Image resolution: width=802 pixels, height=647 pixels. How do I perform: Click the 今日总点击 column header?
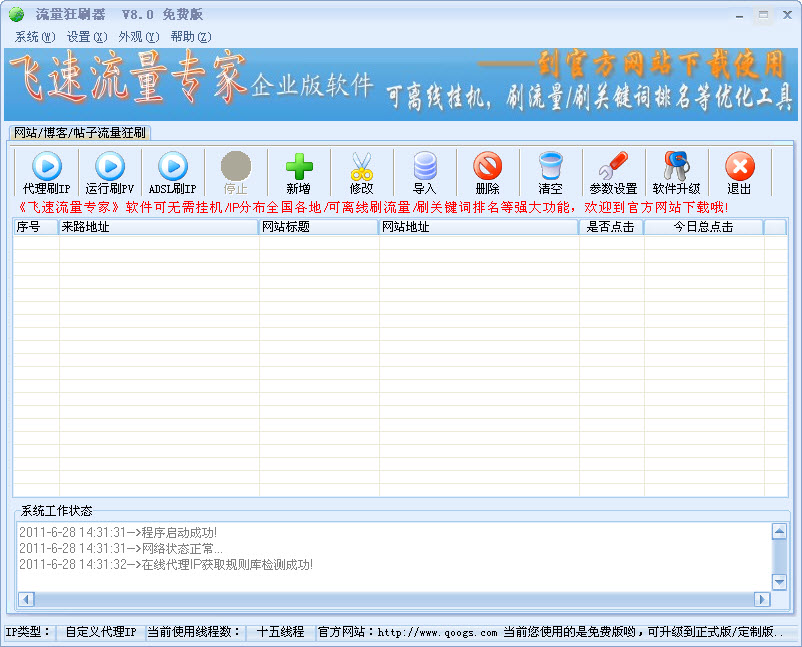tap(703, 227)
